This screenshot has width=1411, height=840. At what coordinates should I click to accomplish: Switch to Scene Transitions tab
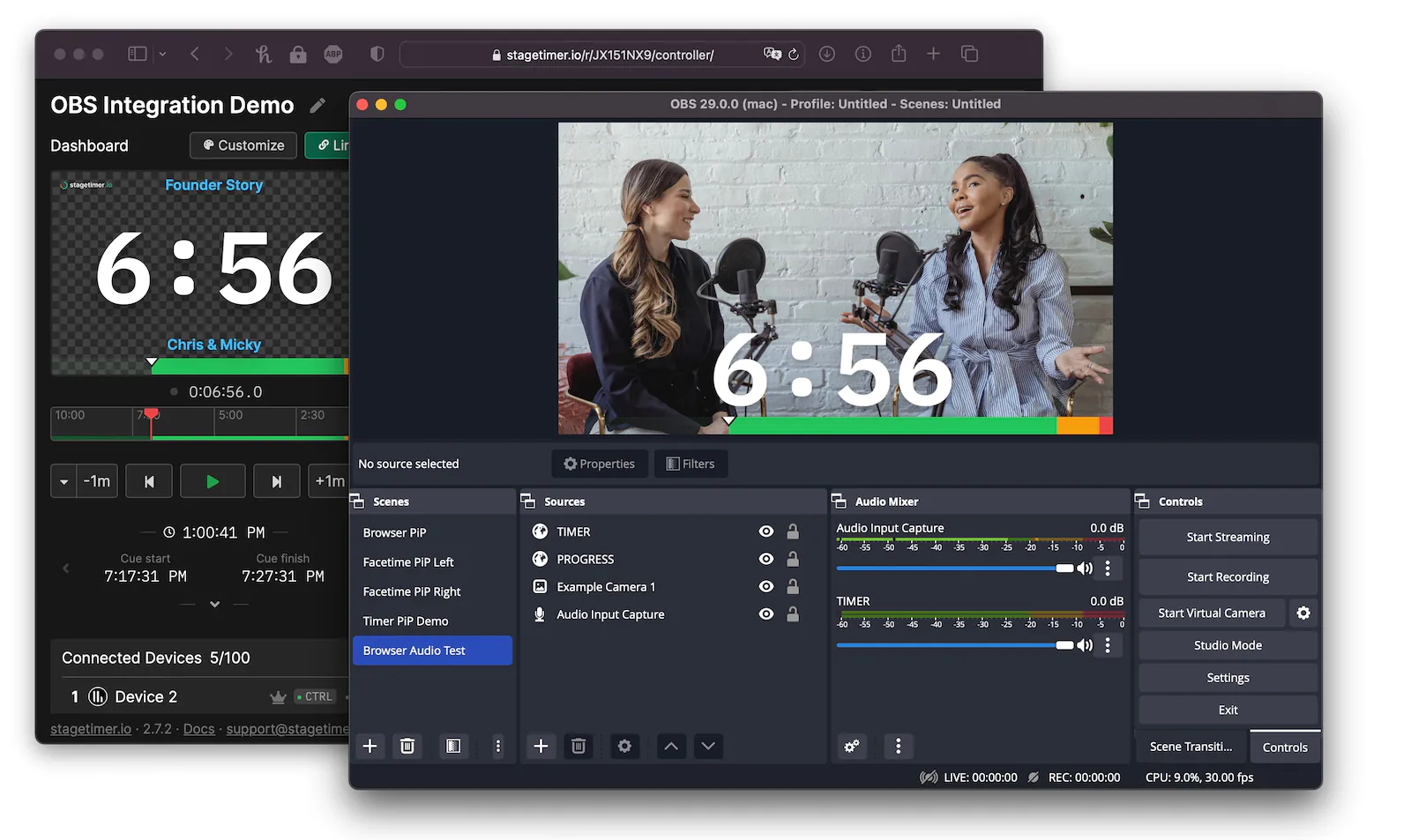coord(1191,747)
